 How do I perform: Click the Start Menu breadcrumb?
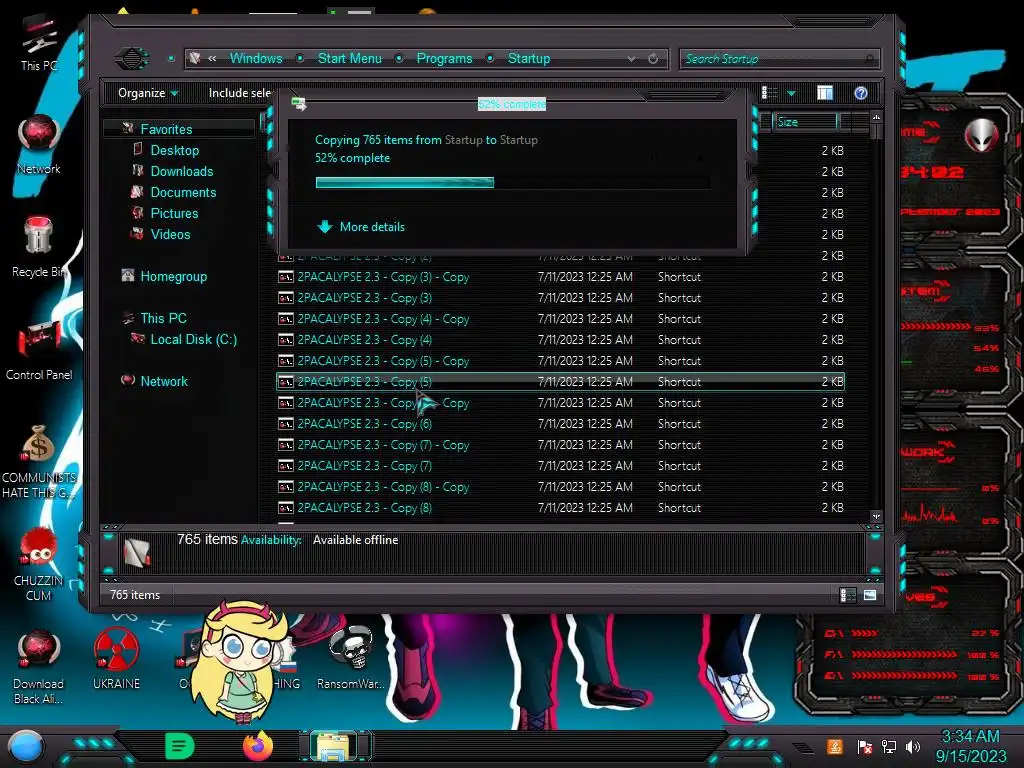coord(349,59)
